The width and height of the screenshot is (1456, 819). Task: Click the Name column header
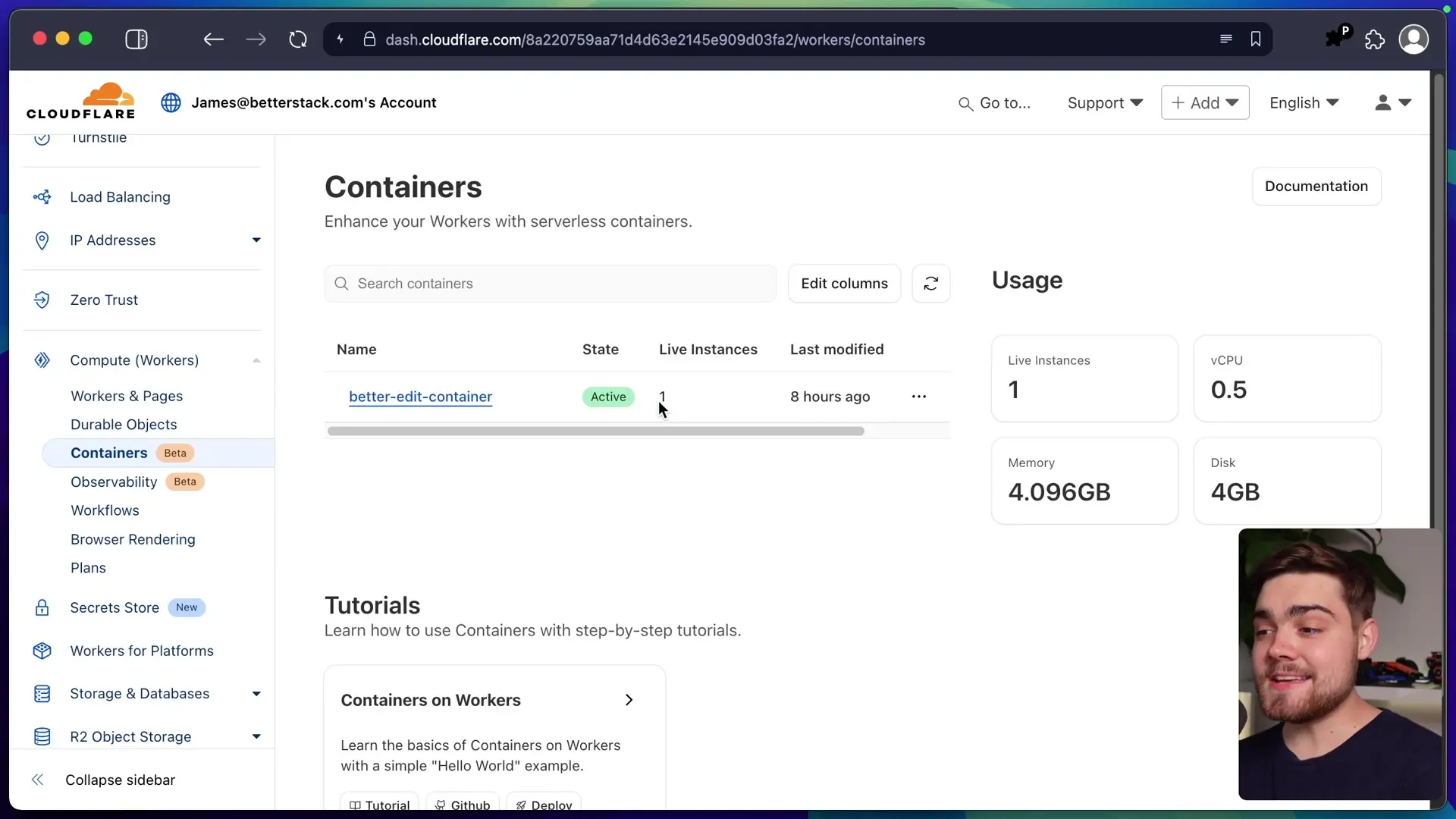(x=356, y=350)
